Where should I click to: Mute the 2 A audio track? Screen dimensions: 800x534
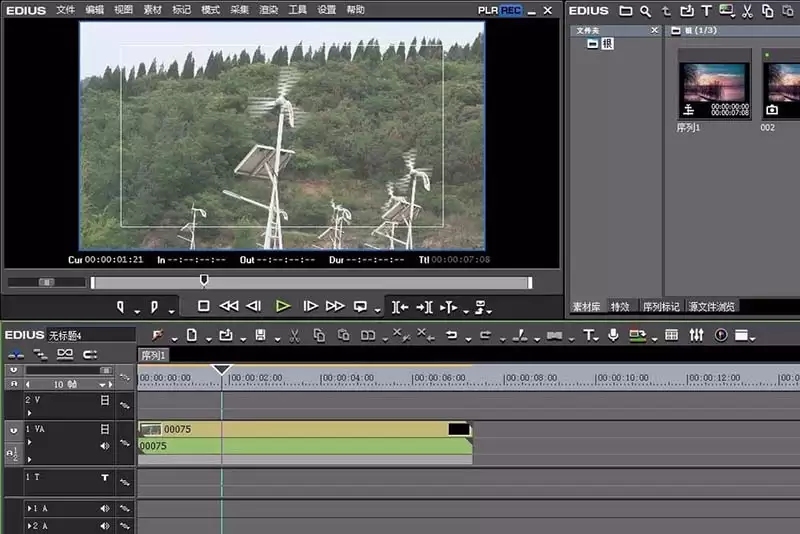click(x=105, y=526)
